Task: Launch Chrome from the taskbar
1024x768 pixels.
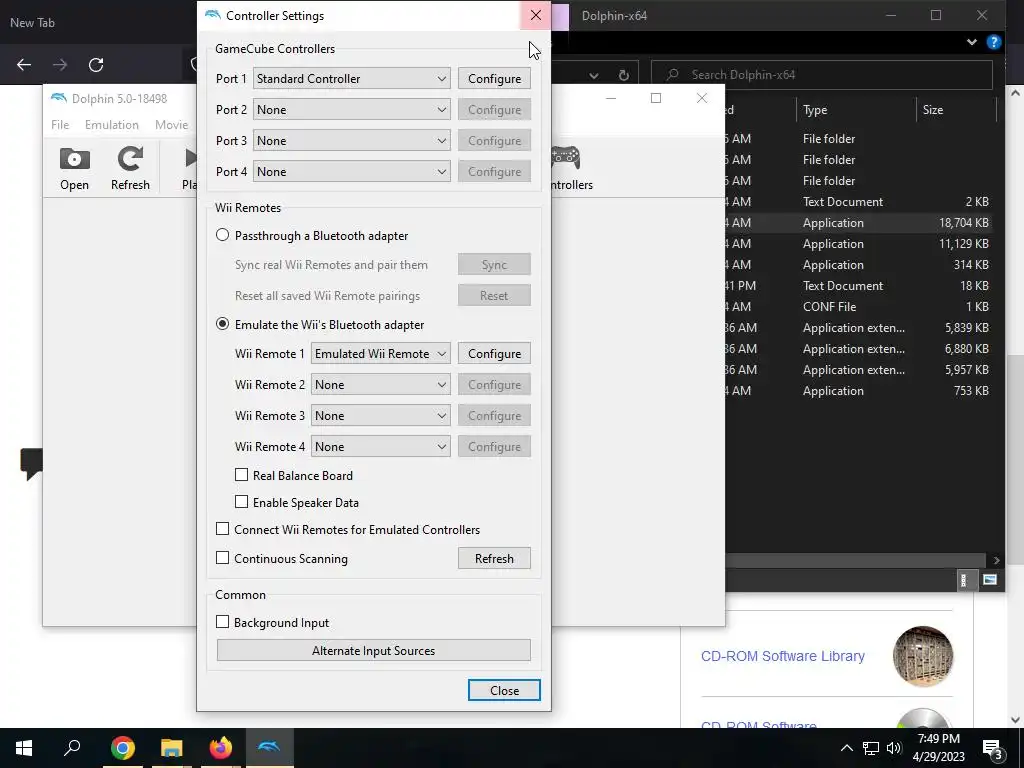Action: [x=123, y=748]
